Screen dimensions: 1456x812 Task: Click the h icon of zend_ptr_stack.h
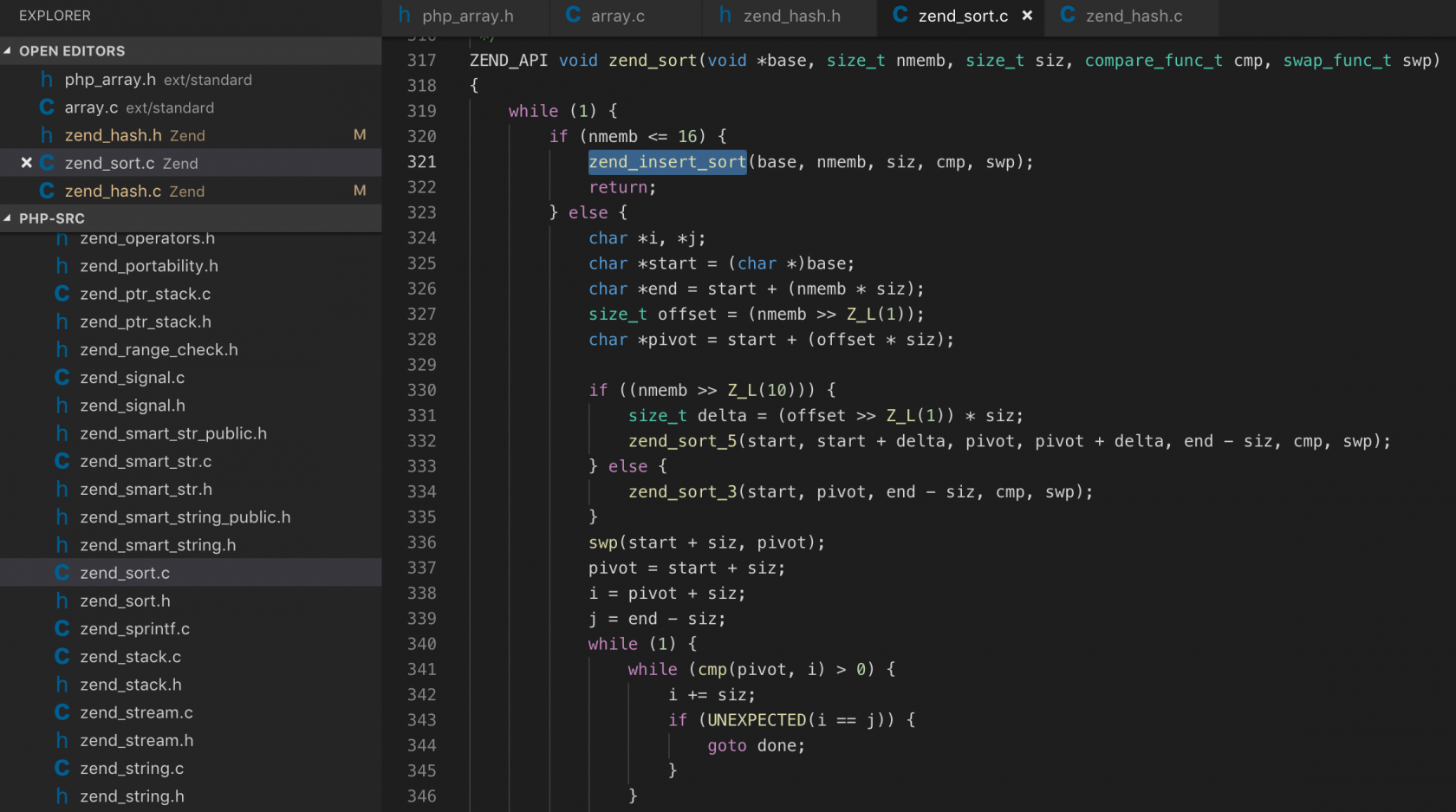(62, 322)
